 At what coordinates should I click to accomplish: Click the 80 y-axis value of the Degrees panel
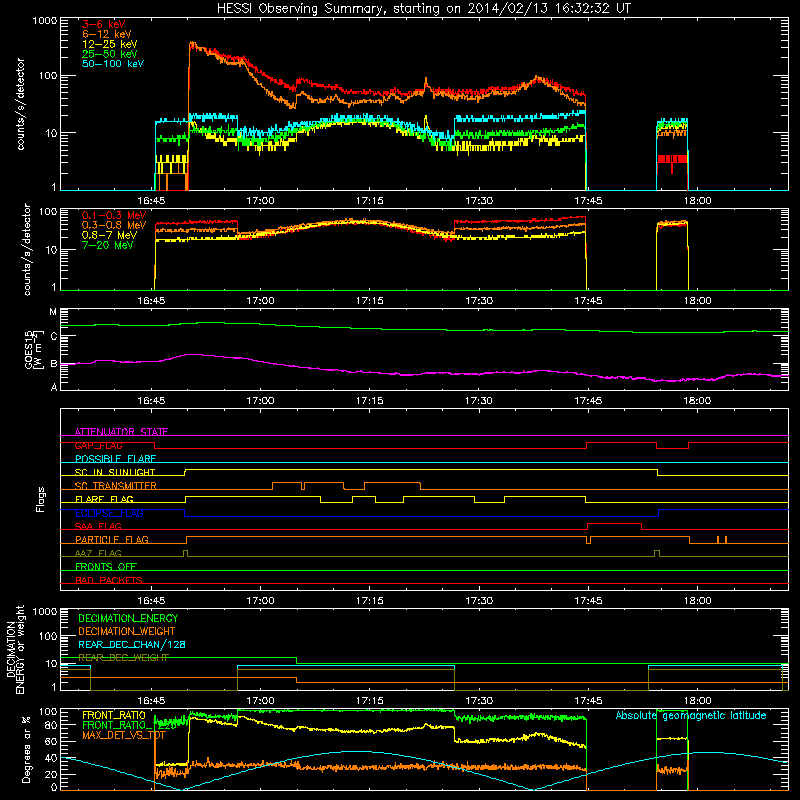point(51,725)
